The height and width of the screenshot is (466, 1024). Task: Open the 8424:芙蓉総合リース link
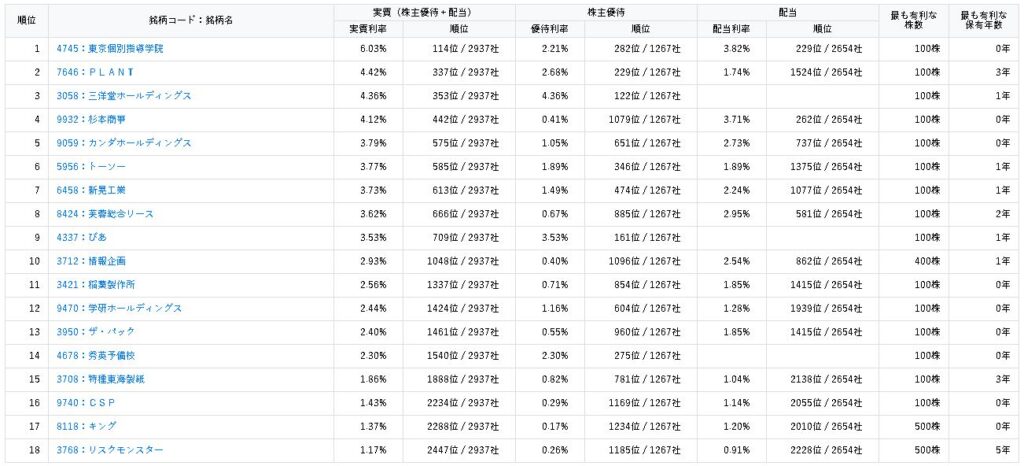point(104,214)
